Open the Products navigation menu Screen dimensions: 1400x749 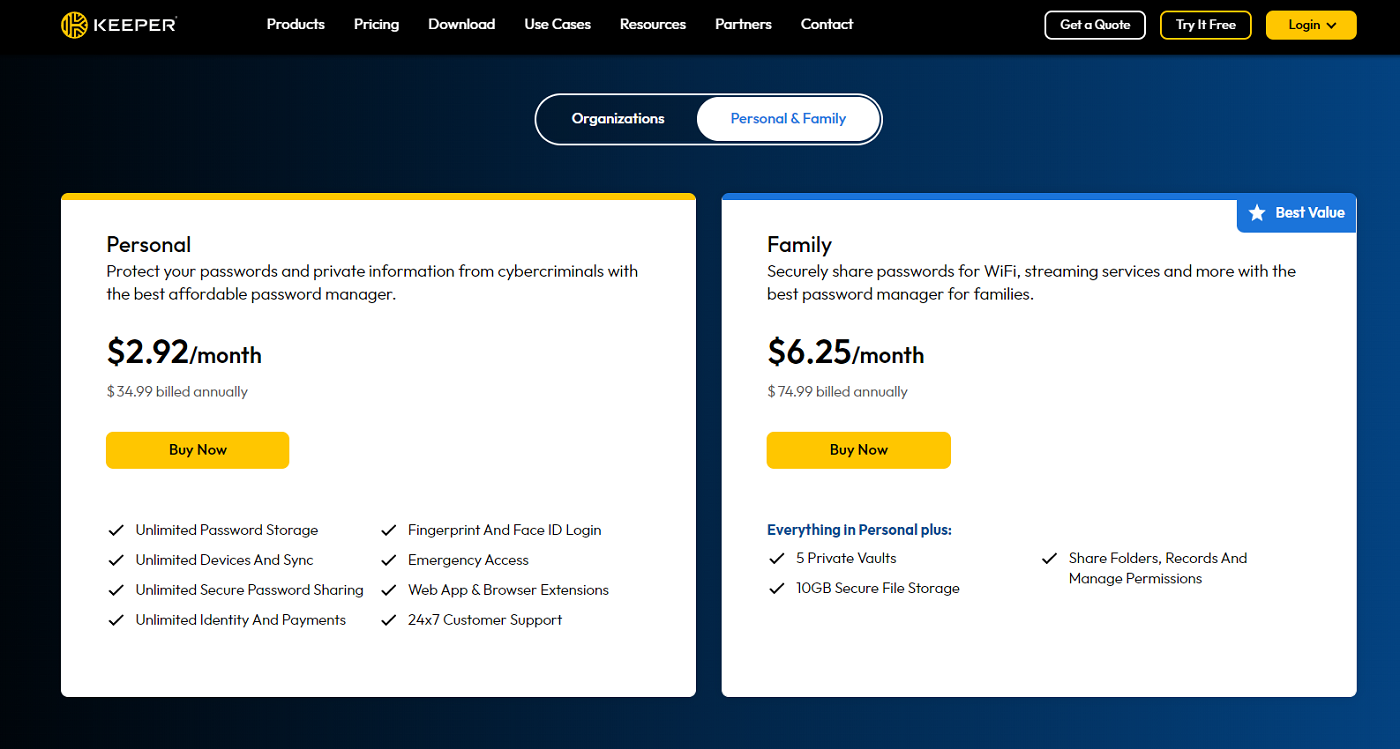click(x=295, y=24)
